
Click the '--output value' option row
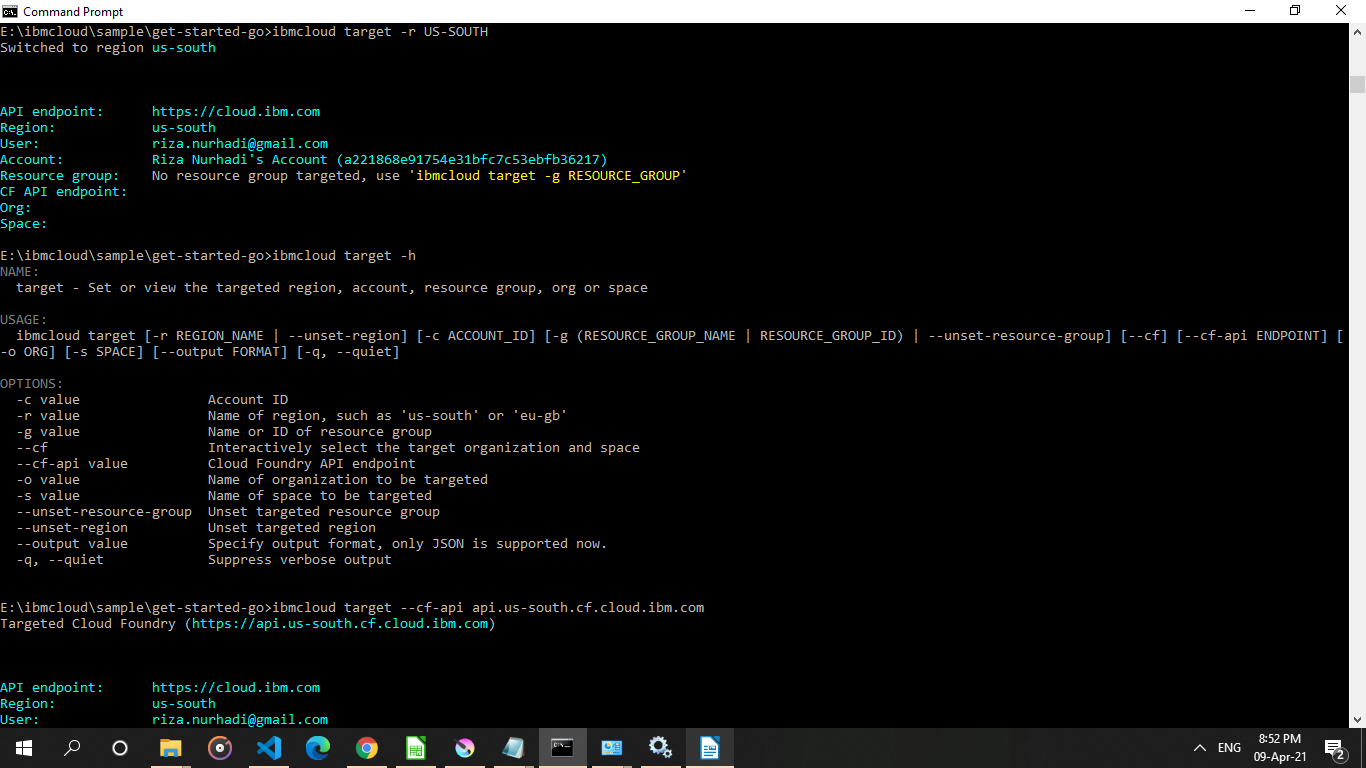(x=312, y=544)
